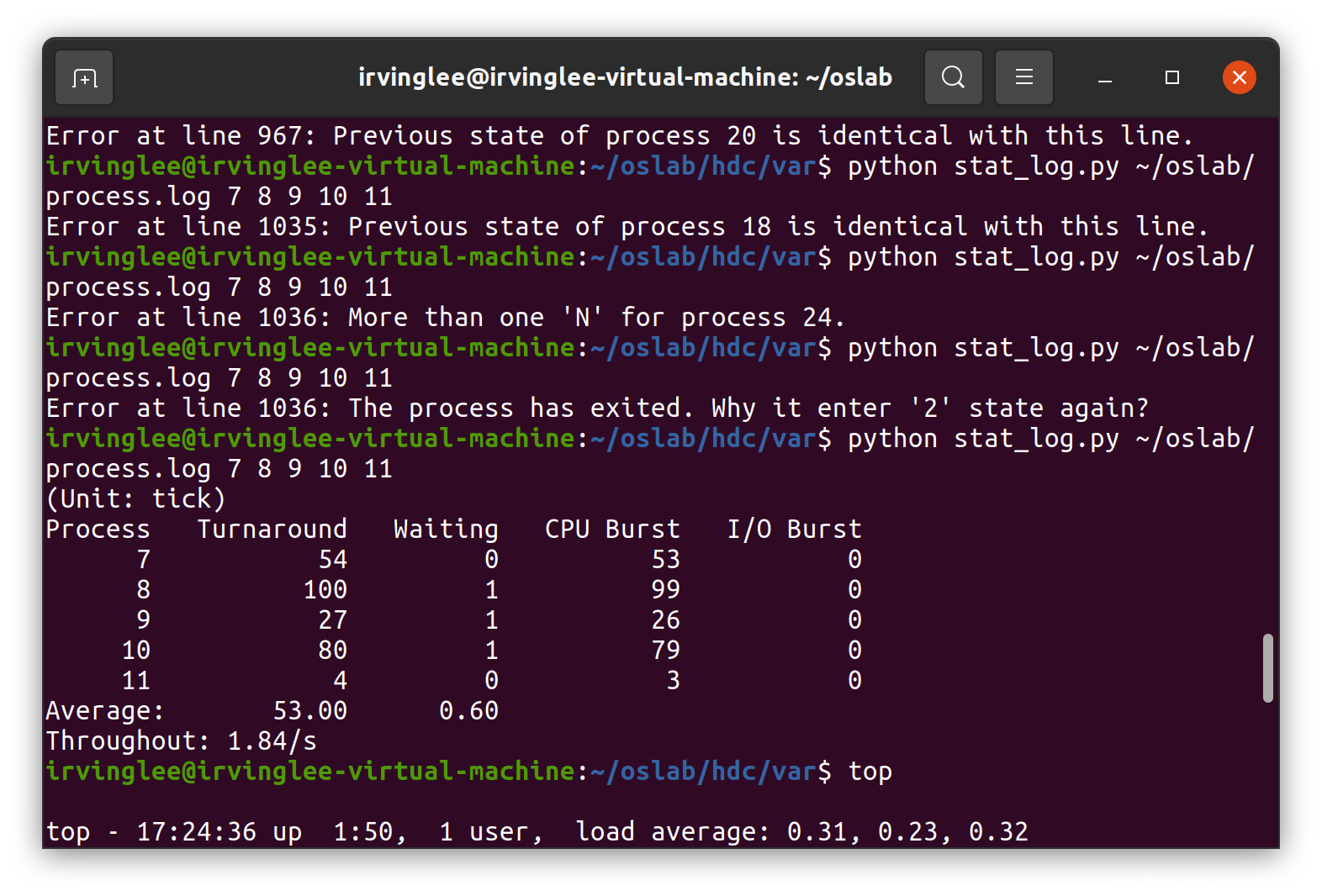Open the hamburger menu

[1023, 77]
